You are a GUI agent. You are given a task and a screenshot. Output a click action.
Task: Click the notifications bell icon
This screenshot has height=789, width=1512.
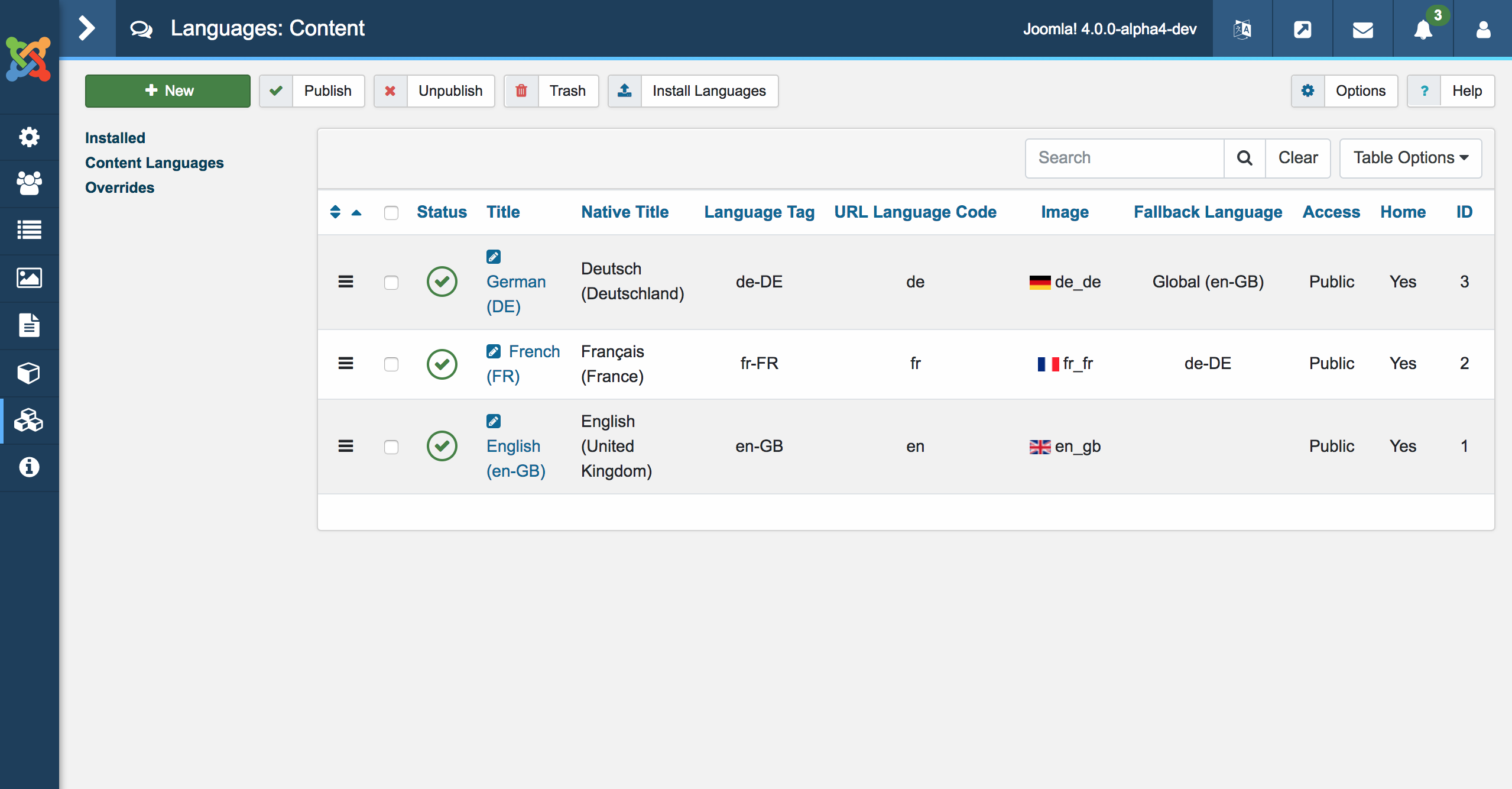click(1423, 29)
